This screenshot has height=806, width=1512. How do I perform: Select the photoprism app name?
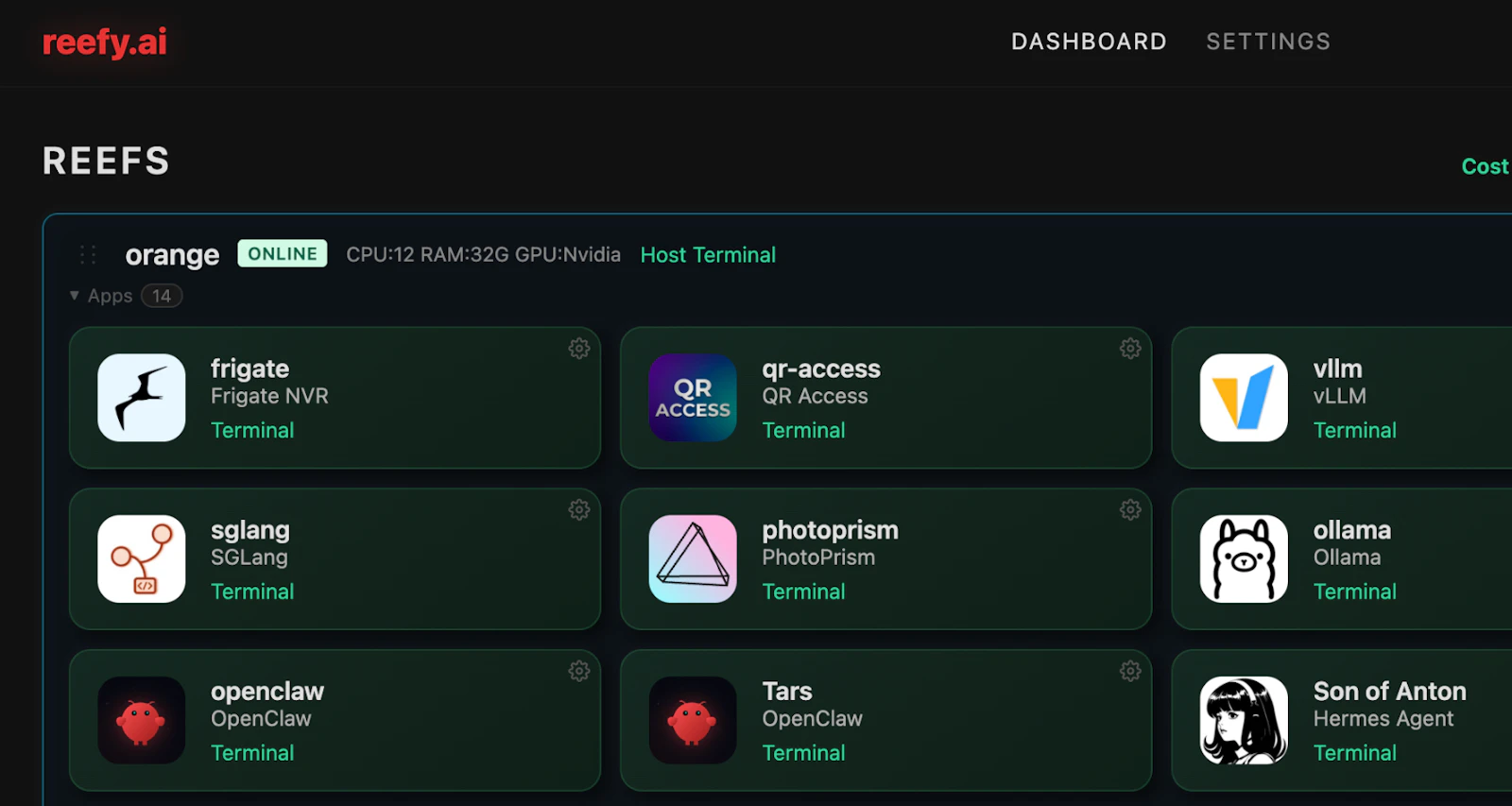tap(830, 530)
